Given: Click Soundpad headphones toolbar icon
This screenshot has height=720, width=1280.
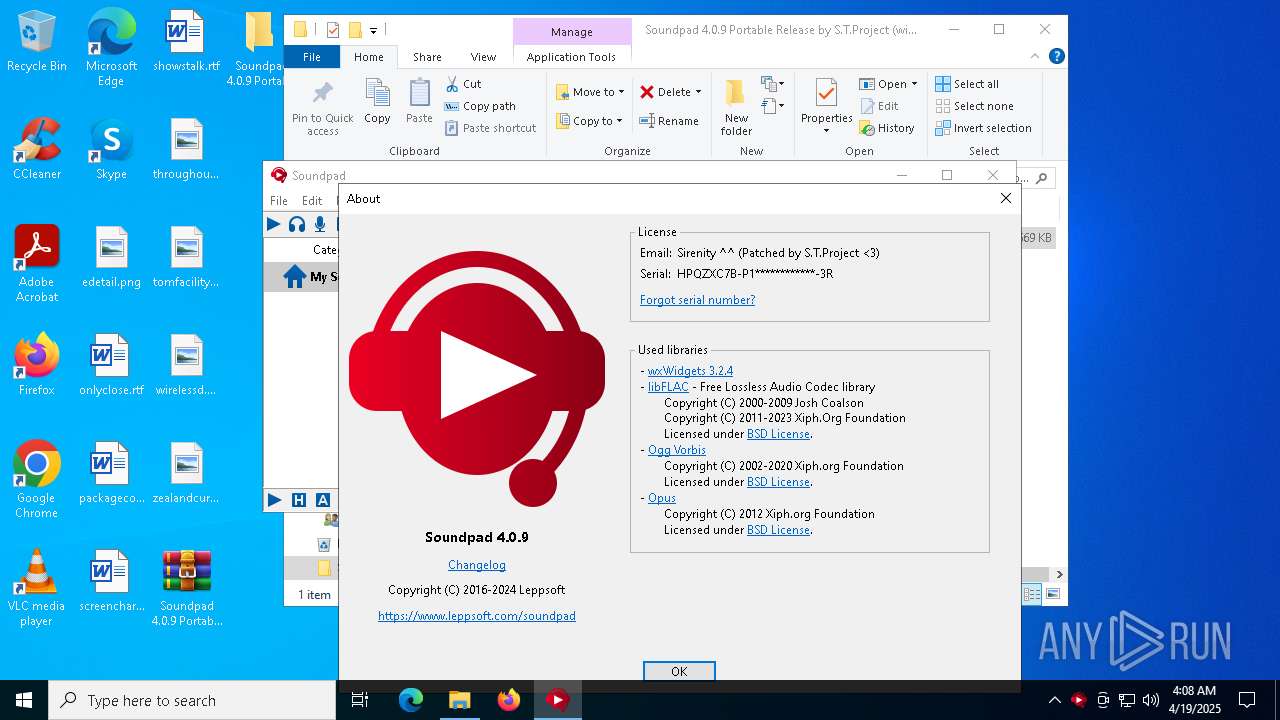Looking at the screenshot, I should click(x=297, y=224).
